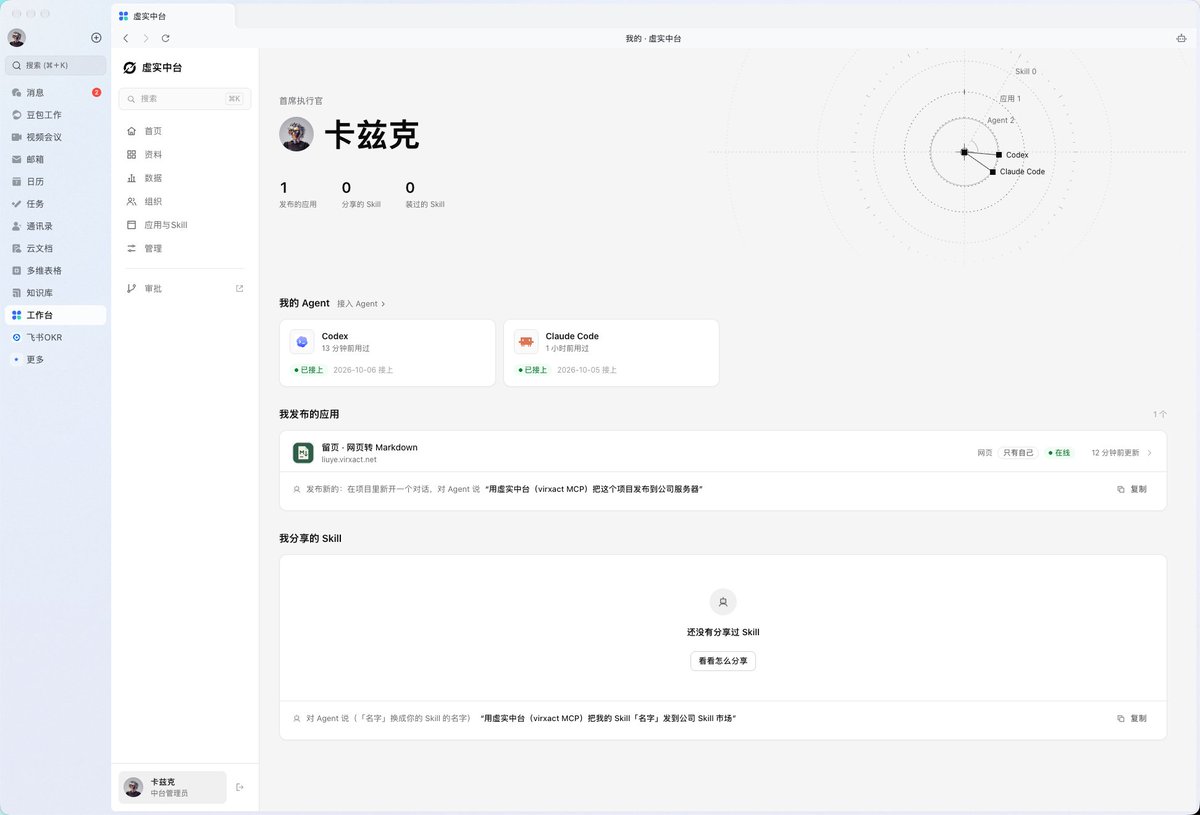
Task: Select 工作台 in the sidebar
Action: click(55, 315)
